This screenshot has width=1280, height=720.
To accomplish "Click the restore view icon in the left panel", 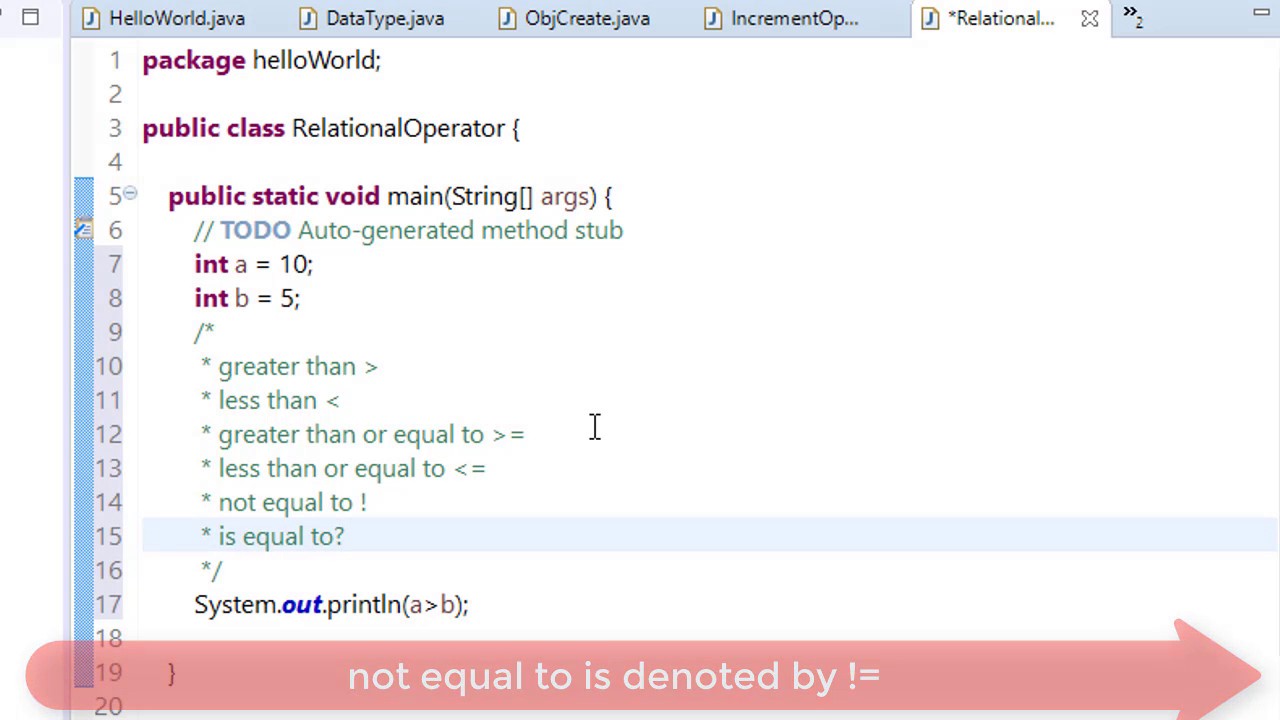I will pos(30,17).
